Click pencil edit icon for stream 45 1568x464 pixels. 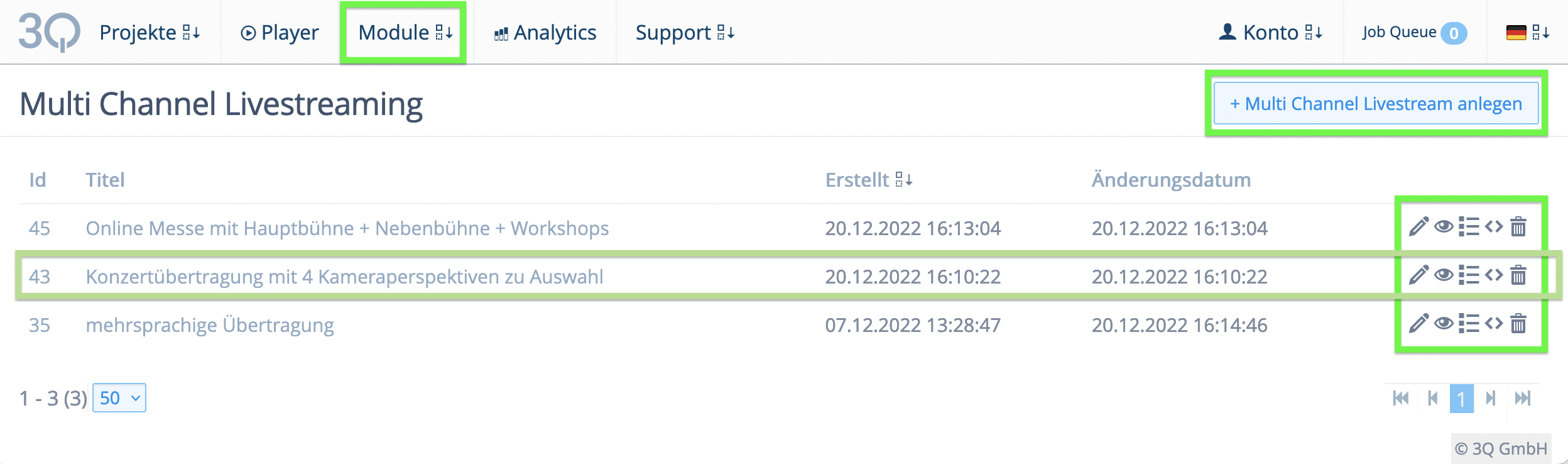(x=1418, y=226)
